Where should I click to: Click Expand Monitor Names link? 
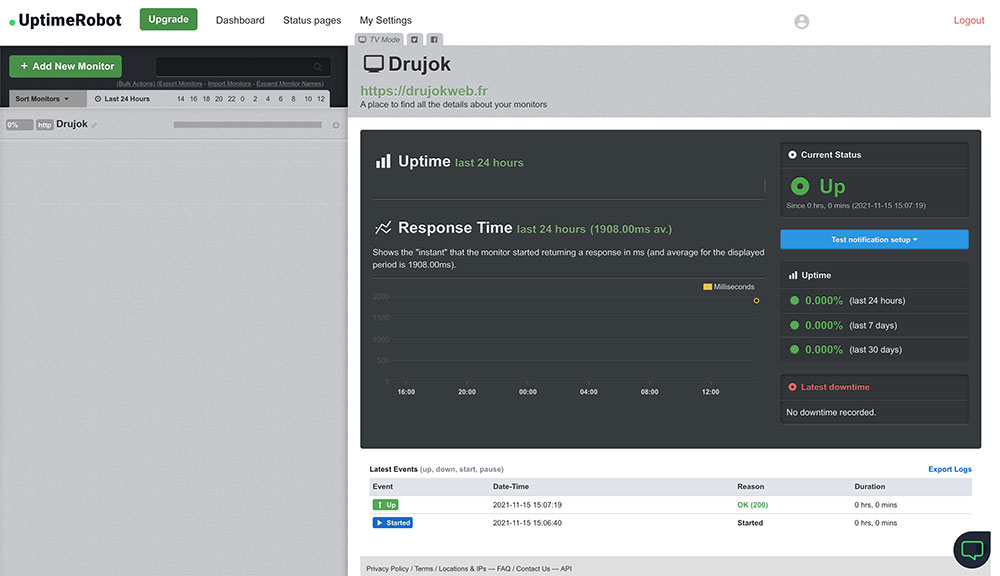290,84
